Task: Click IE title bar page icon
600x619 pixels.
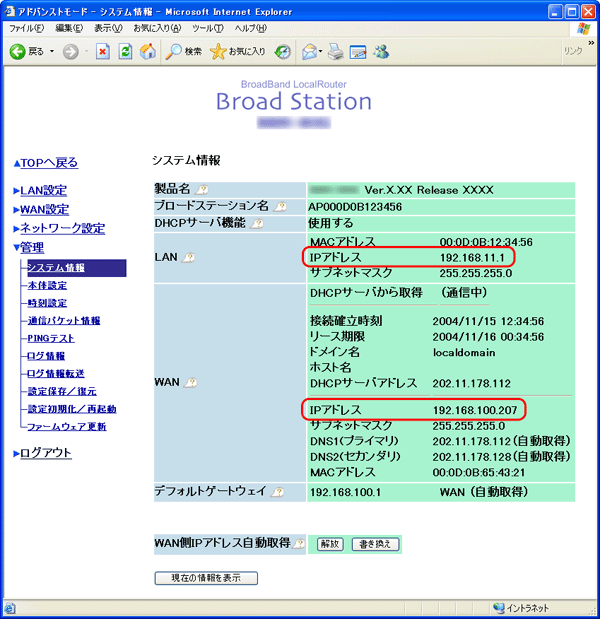Action: 9,11
